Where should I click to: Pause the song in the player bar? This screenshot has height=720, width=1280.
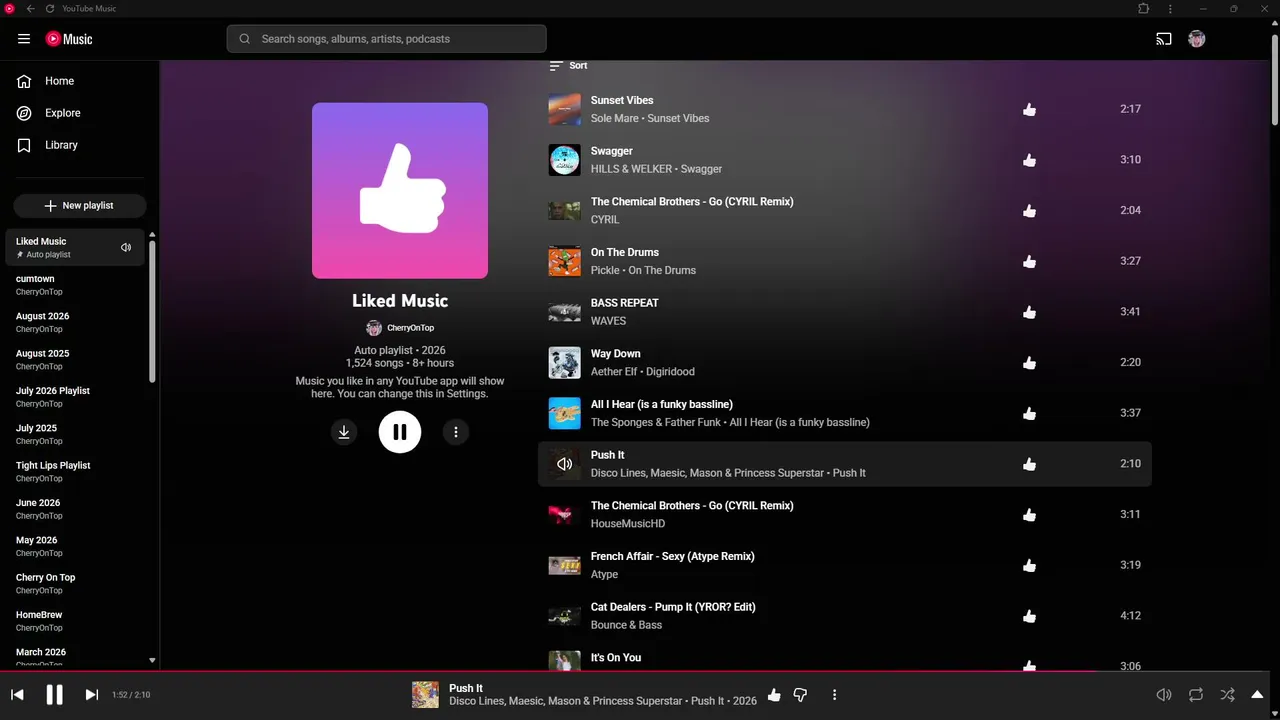coord(54,695)
